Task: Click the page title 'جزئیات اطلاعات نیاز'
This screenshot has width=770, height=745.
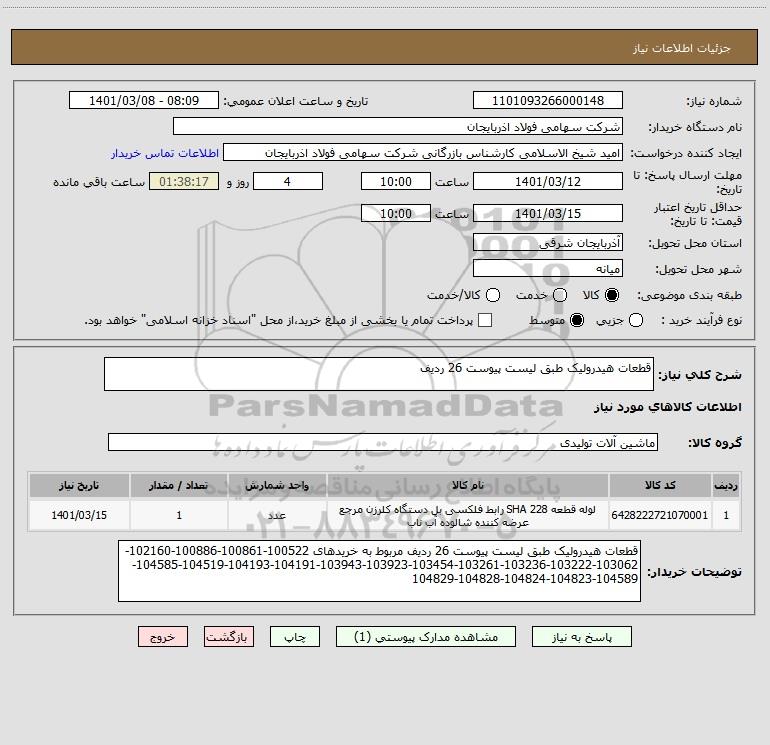Action: (x=682, y=48)
